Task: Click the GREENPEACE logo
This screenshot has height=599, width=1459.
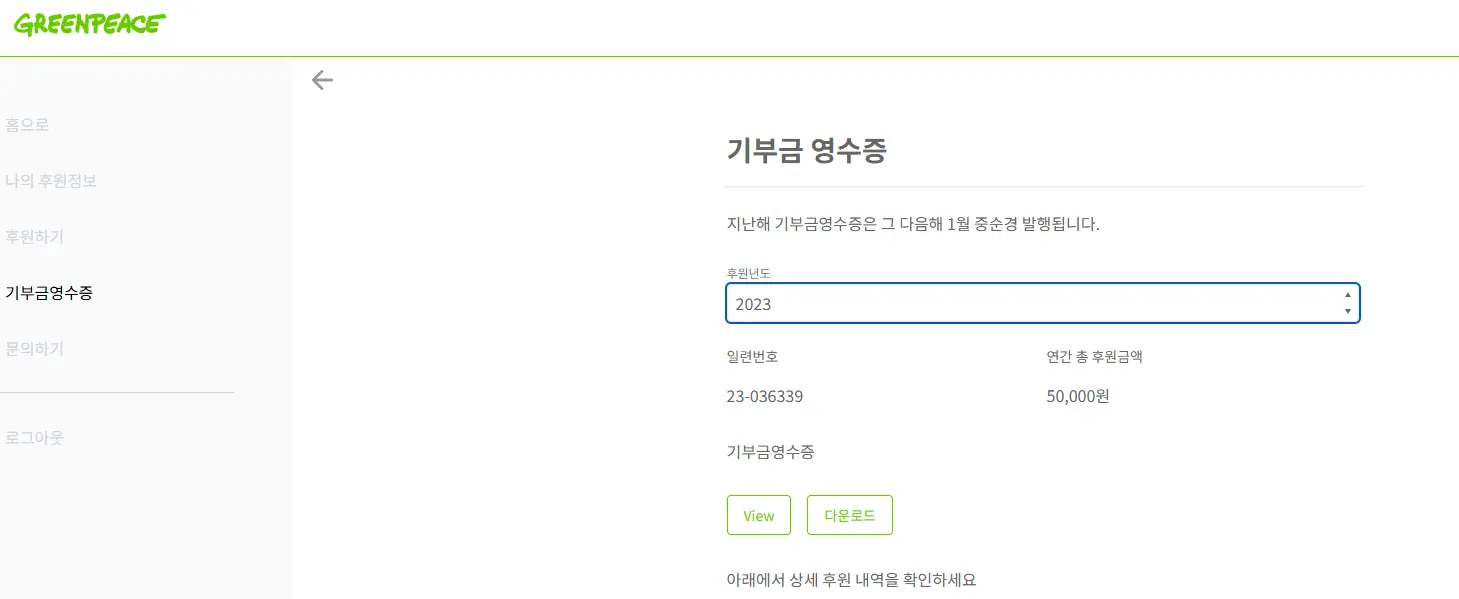Action: click(x=90, y=24)
